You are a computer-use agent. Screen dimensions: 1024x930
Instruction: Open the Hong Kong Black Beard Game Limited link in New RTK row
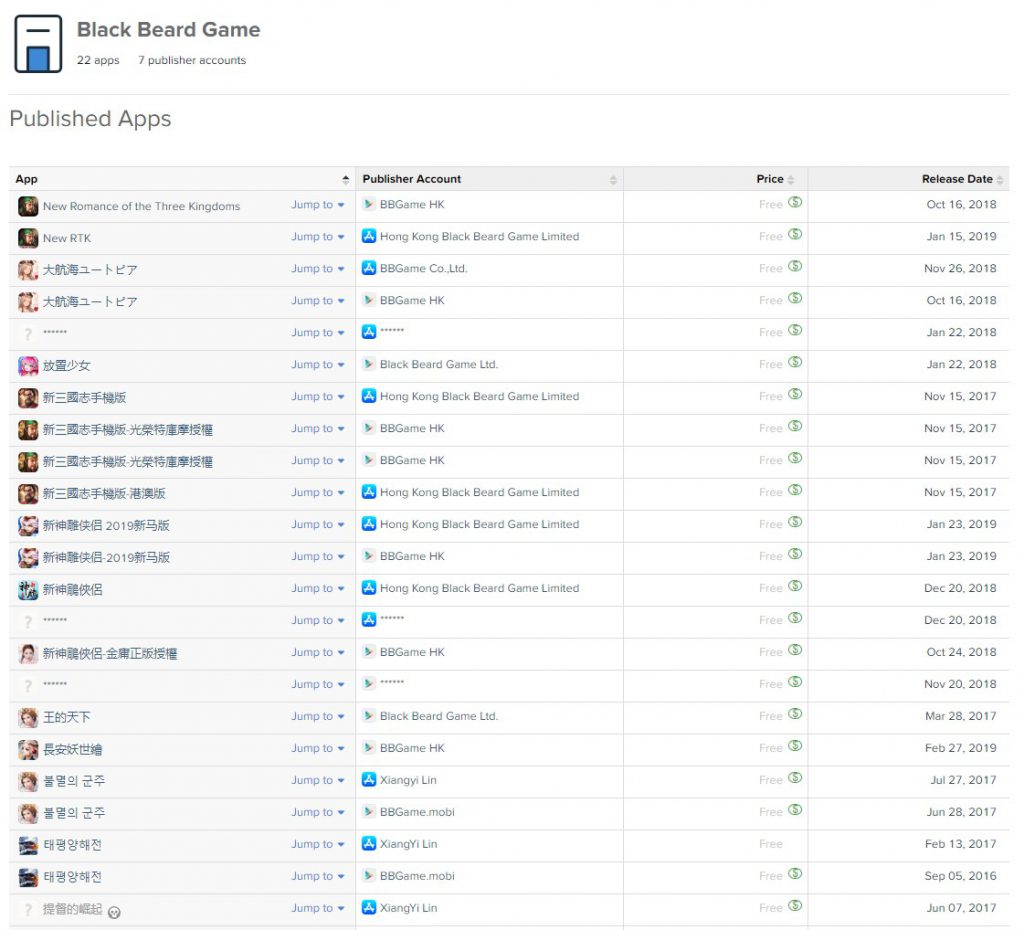click(479, 237)
